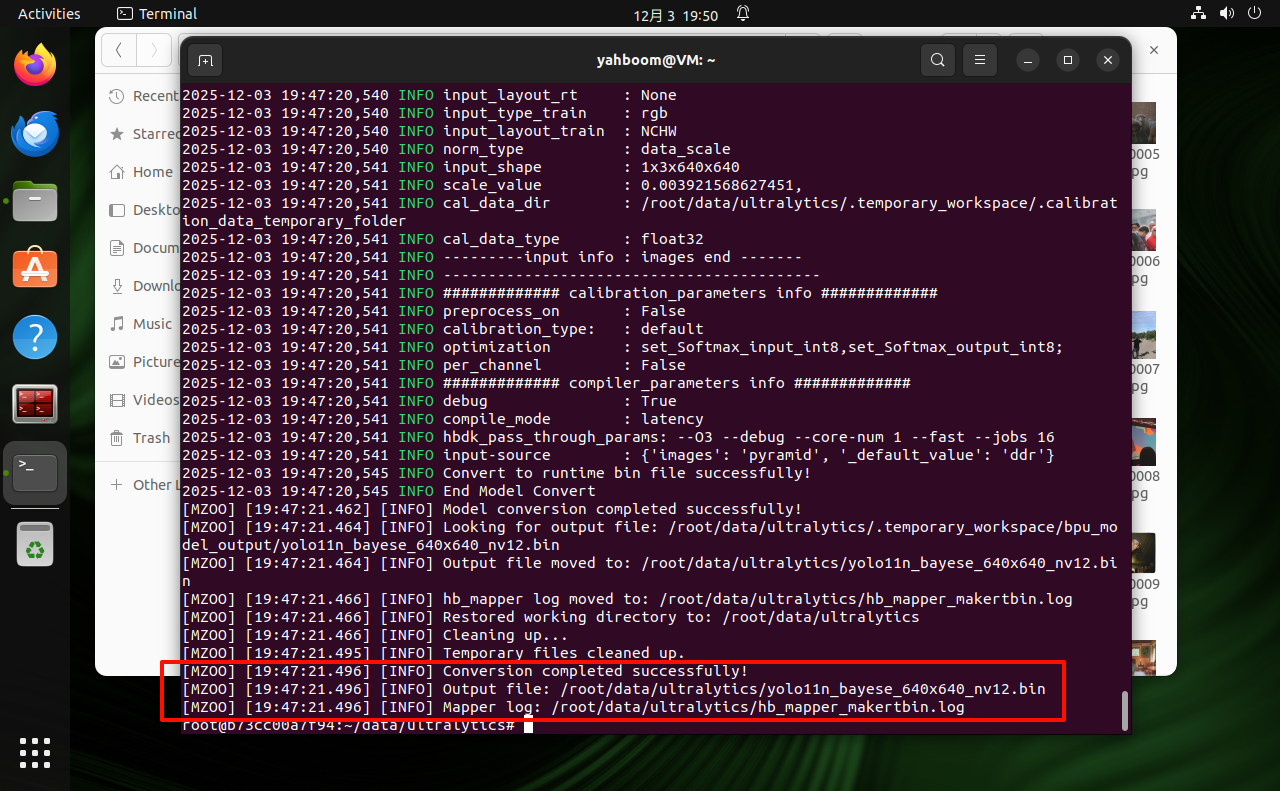This screenshot has height=791, width=1280.
Task: Click the terminal vertical scrollbar
Action: pos(1125,710)
